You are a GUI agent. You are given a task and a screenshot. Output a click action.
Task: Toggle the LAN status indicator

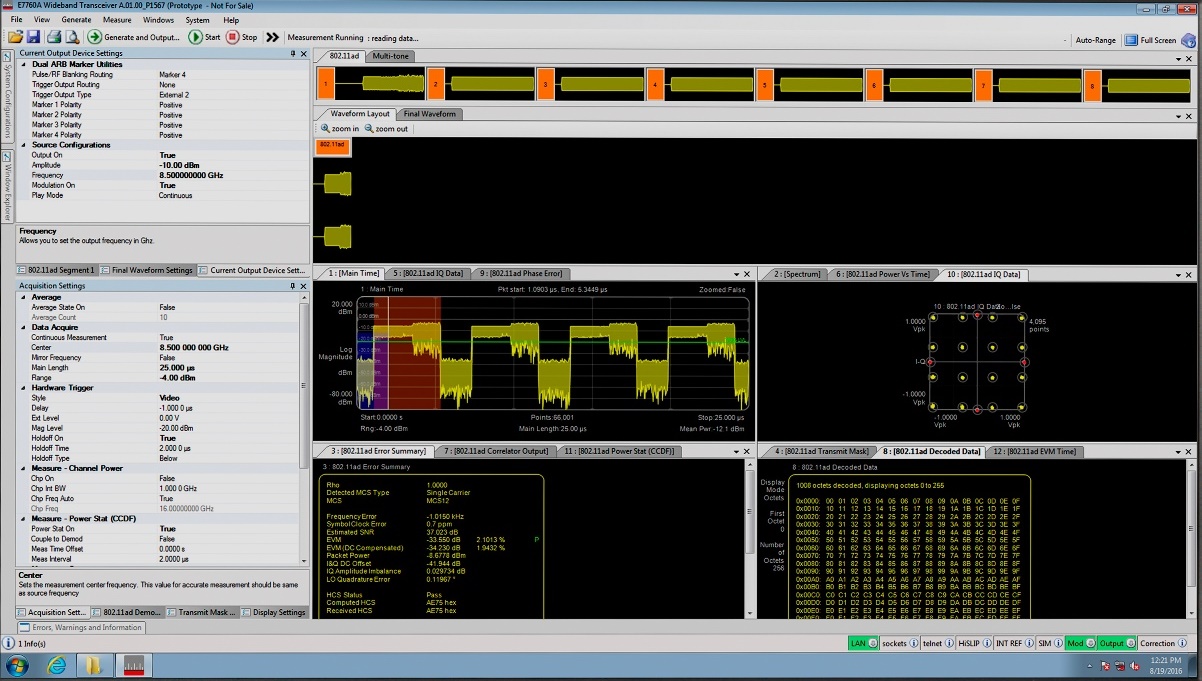point(862,643)
